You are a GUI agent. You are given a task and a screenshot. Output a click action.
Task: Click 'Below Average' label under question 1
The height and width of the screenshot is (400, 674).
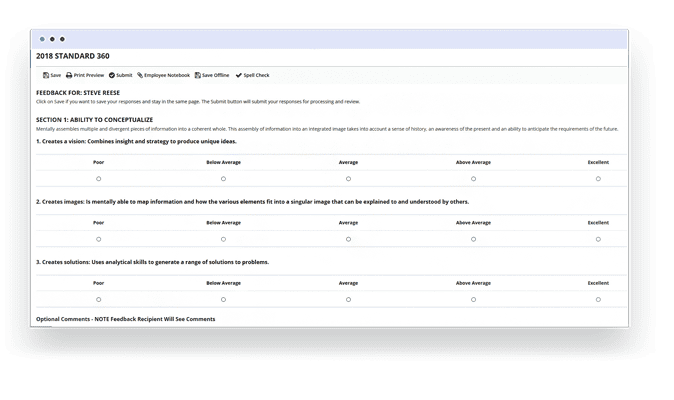pyautogui.click(x=224, y=162)
